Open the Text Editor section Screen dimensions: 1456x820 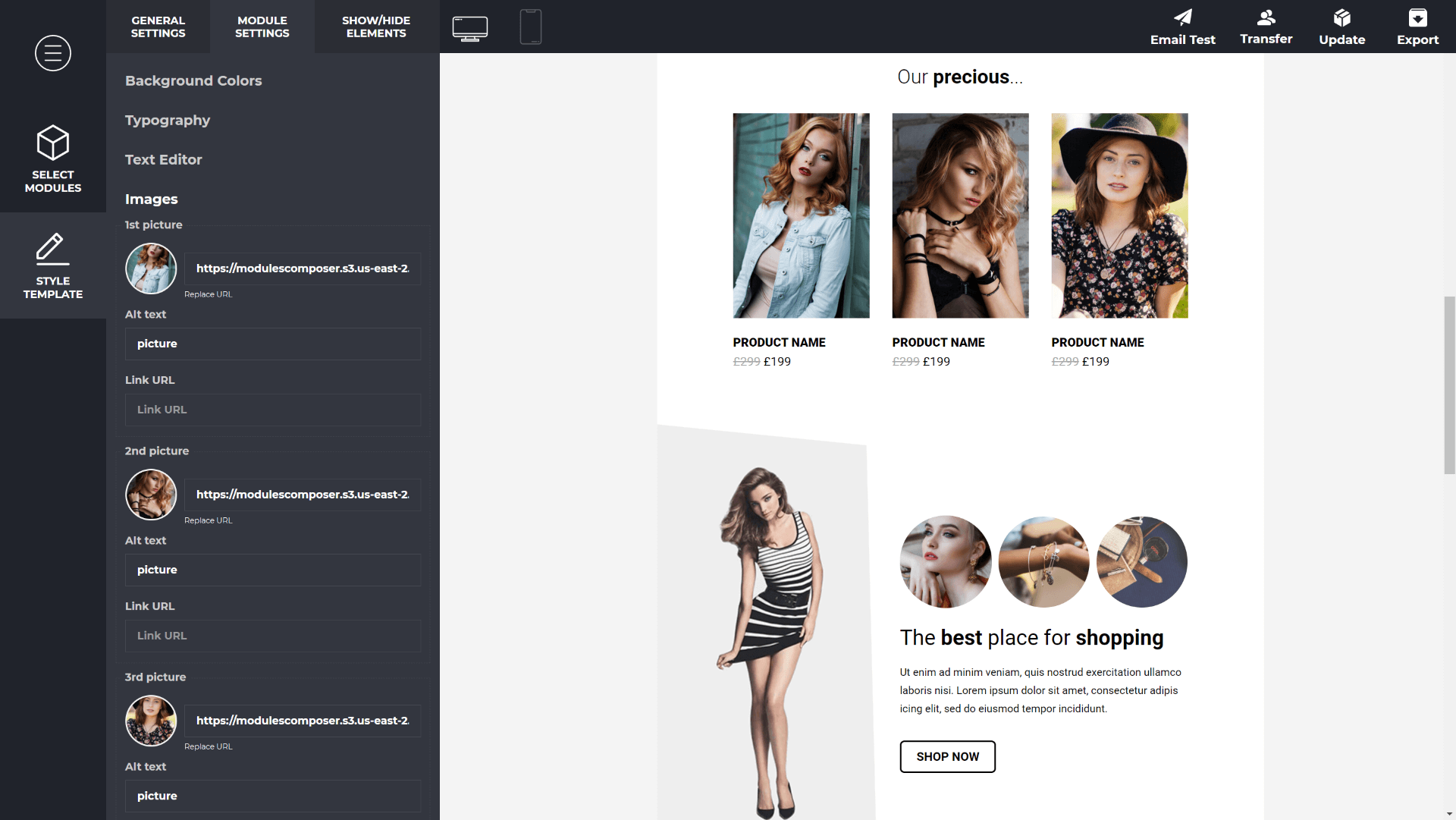point(163,159)
